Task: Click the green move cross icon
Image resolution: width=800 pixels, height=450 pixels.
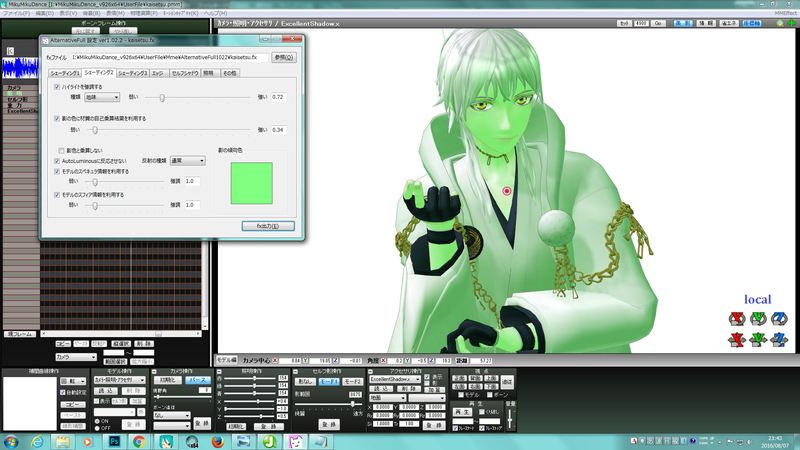Action: pyautogui.click(x=791, y=23)
